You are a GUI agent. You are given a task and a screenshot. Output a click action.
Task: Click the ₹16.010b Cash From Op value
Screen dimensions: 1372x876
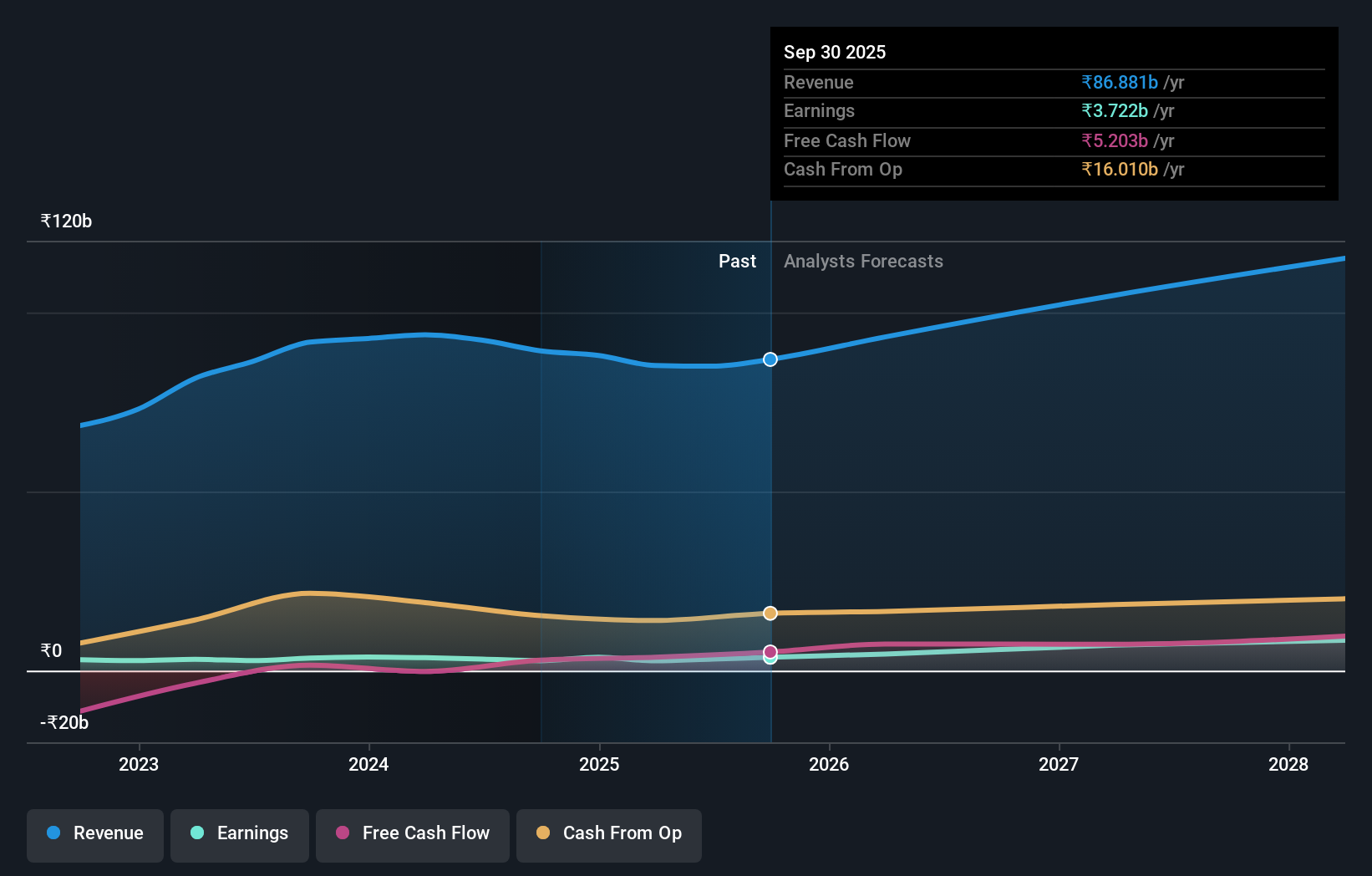(x=1118, y=170)
